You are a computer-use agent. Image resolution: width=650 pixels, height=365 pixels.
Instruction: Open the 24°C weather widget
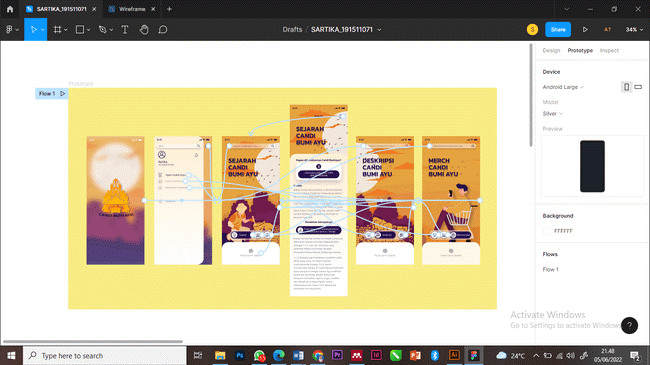pos(511,355)
